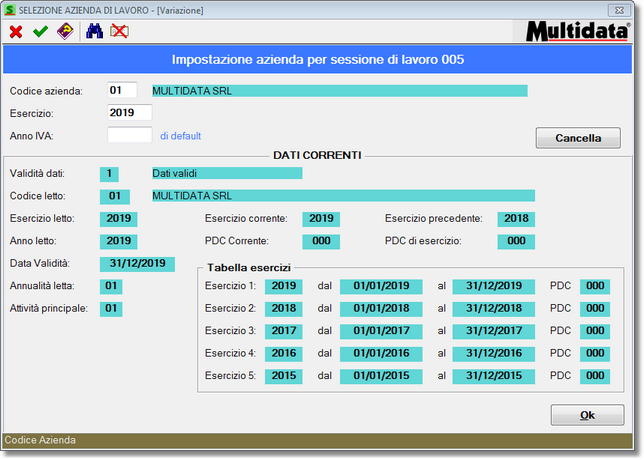The width and height of the screenshot is (644, 460).
Task: Click Esercizio 5 year 2015 cell
Action: pos(284,376)
